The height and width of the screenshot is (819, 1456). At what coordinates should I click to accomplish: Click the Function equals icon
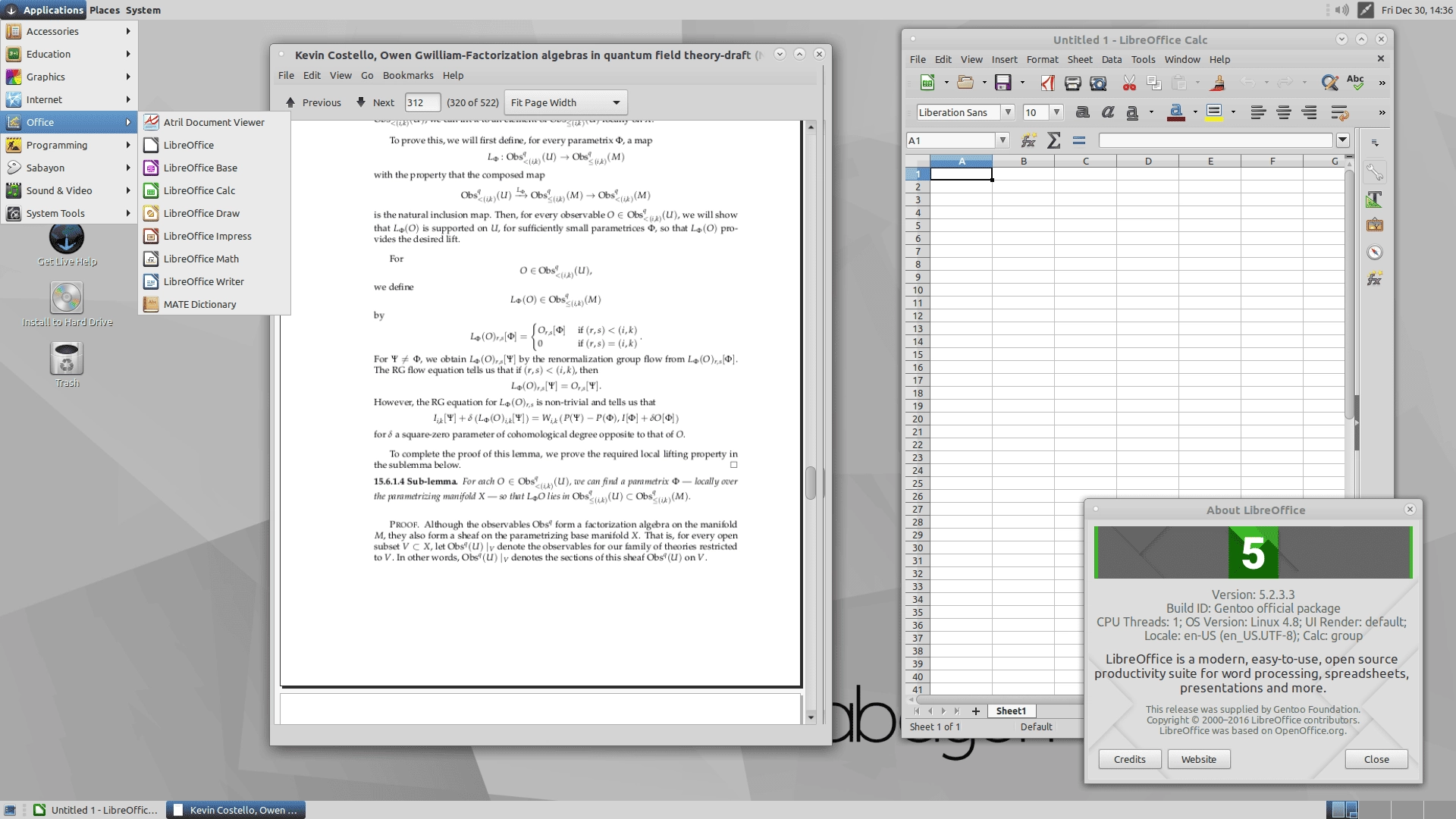(1079, 140)
